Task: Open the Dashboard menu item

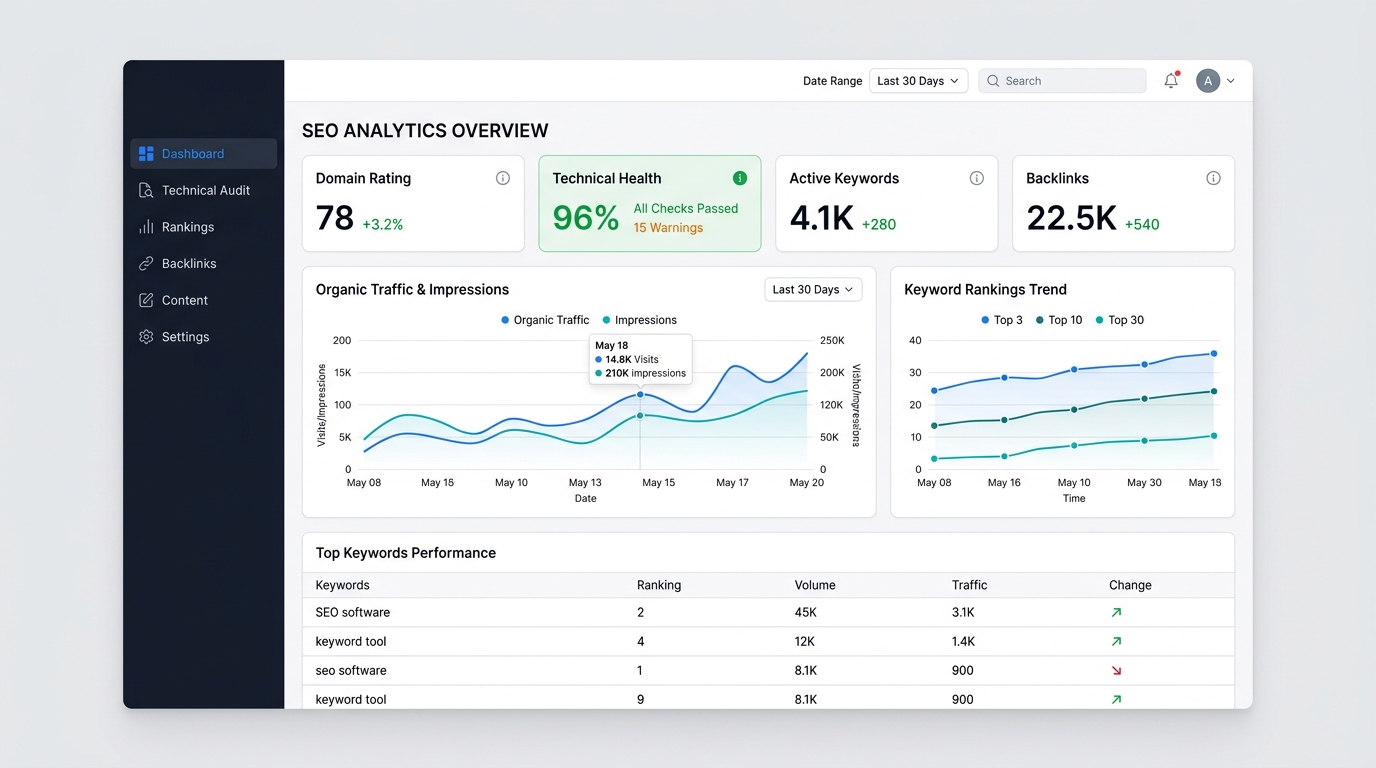Action: point(204,154)
